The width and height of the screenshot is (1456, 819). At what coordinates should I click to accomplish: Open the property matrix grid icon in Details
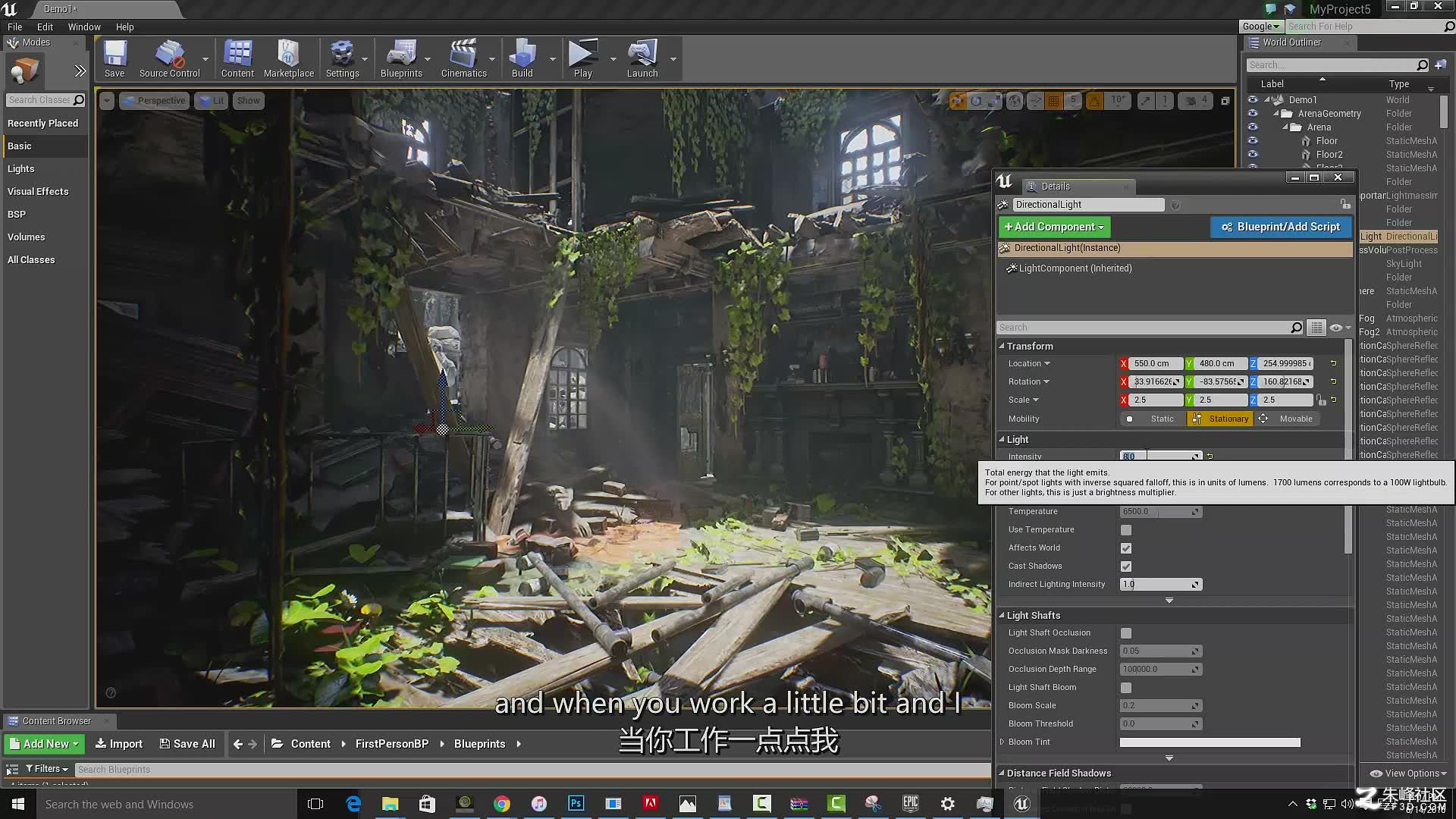1316,328
